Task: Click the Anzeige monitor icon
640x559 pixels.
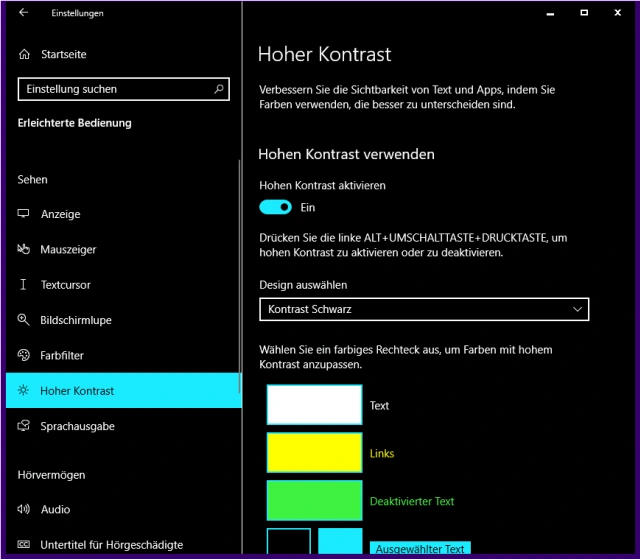Action: point(23,213)
